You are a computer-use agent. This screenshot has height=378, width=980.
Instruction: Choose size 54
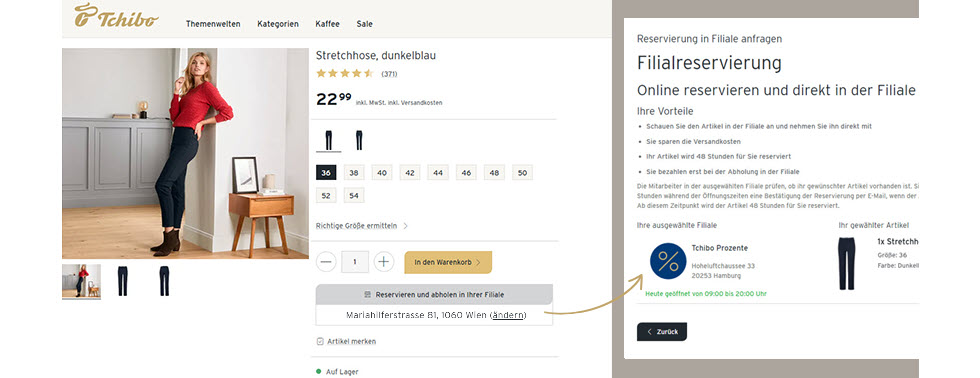354,196
